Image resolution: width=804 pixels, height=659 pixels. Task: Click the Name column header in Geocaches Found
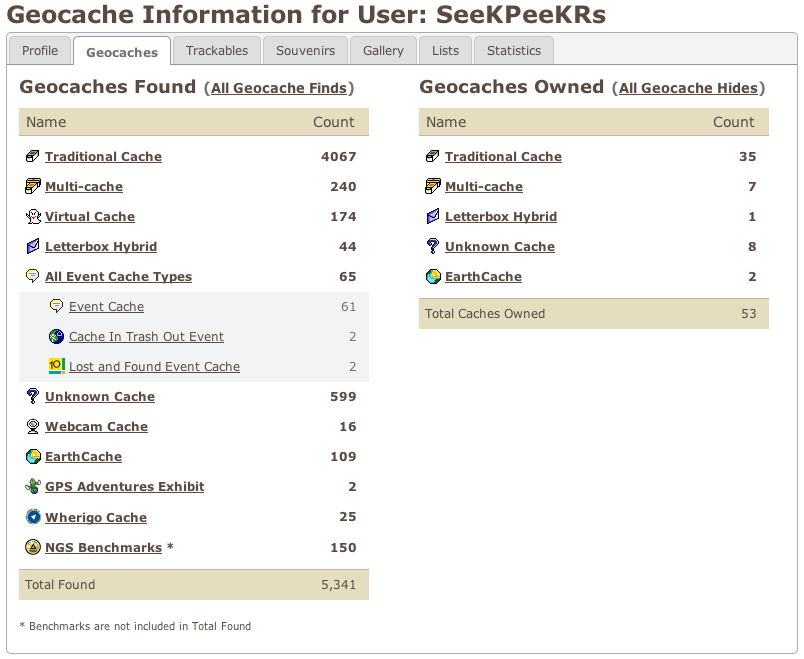pos(46,122)
